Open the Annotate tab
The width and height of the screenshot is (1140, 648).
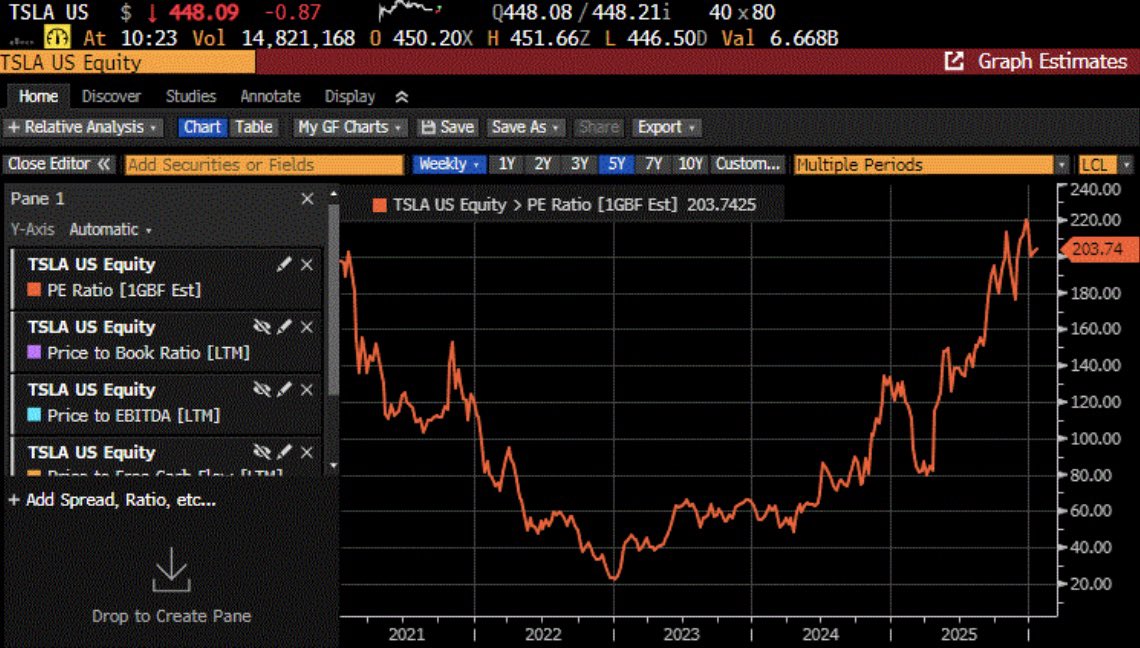click(x=270, y=97)
